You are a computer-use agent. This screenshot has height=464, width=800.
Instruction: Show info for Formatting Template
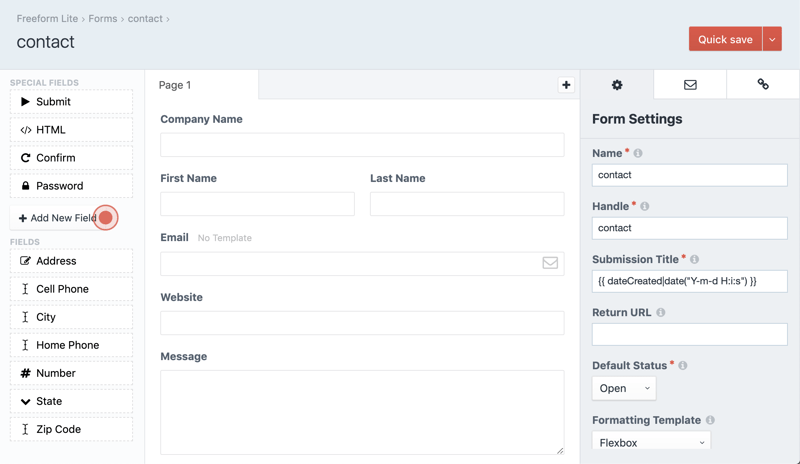(710, 421)
